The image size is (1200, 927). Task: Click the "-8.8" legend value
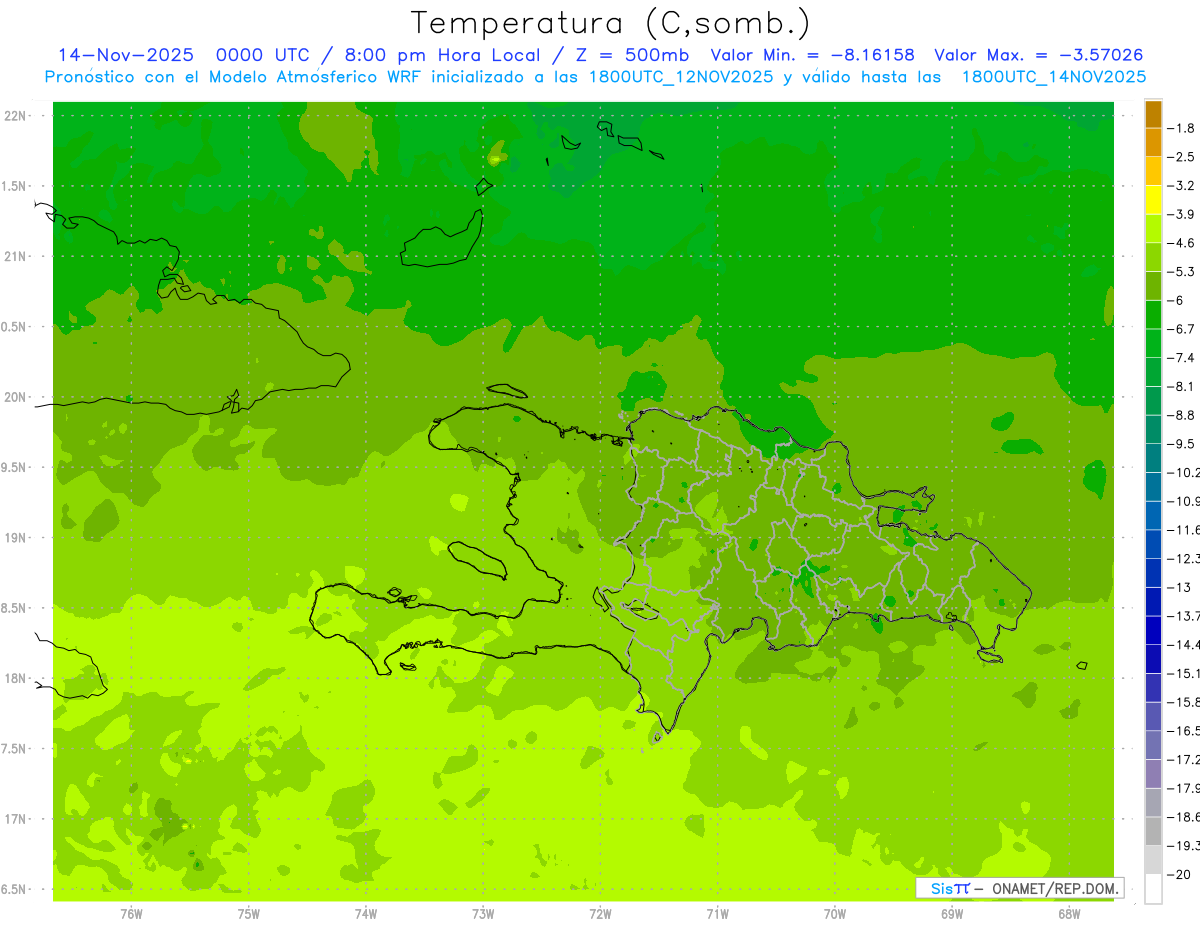(1181, 415)
